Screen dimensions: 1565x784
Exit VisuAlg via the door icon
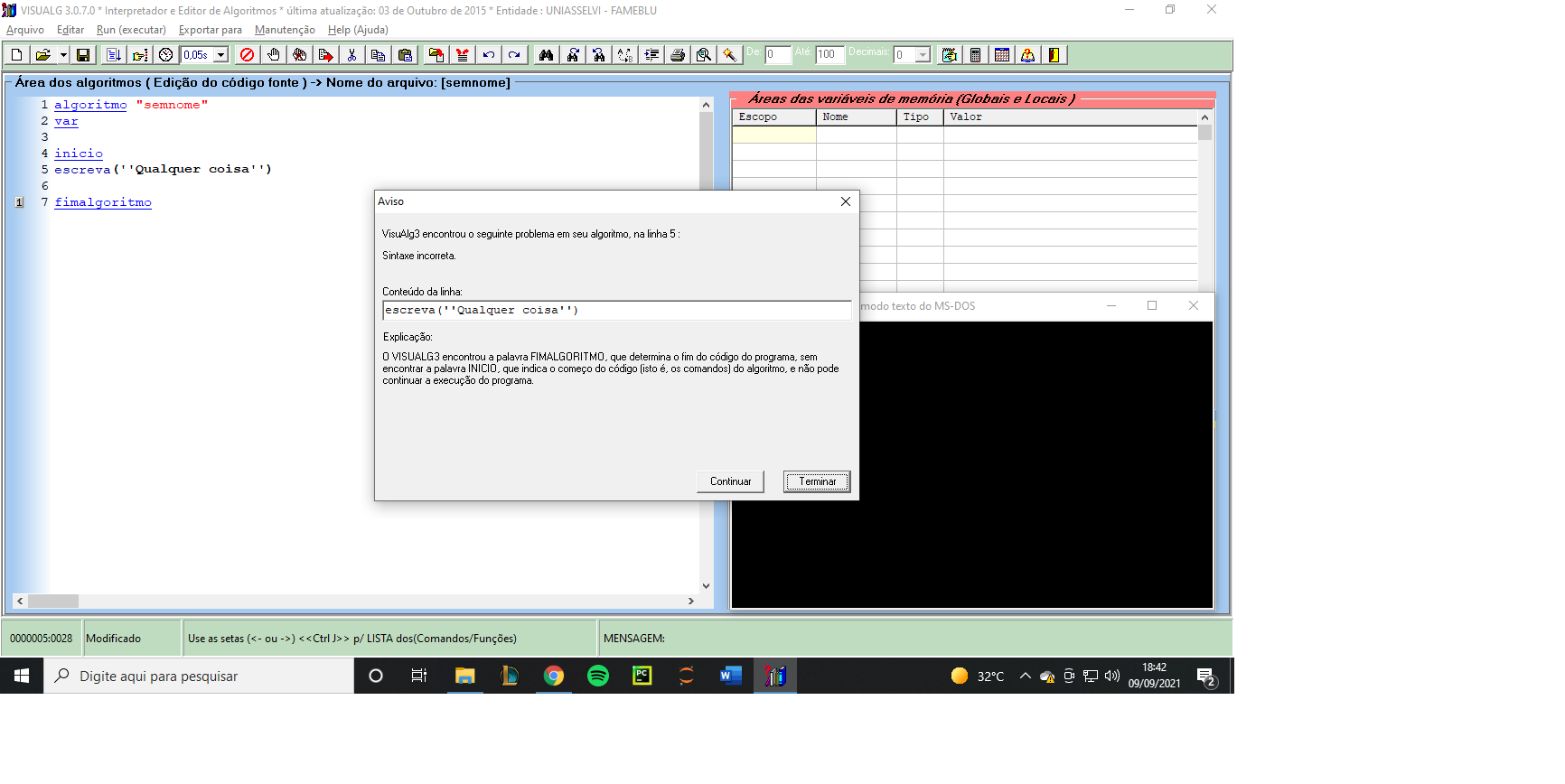[x=1054, y=55]
